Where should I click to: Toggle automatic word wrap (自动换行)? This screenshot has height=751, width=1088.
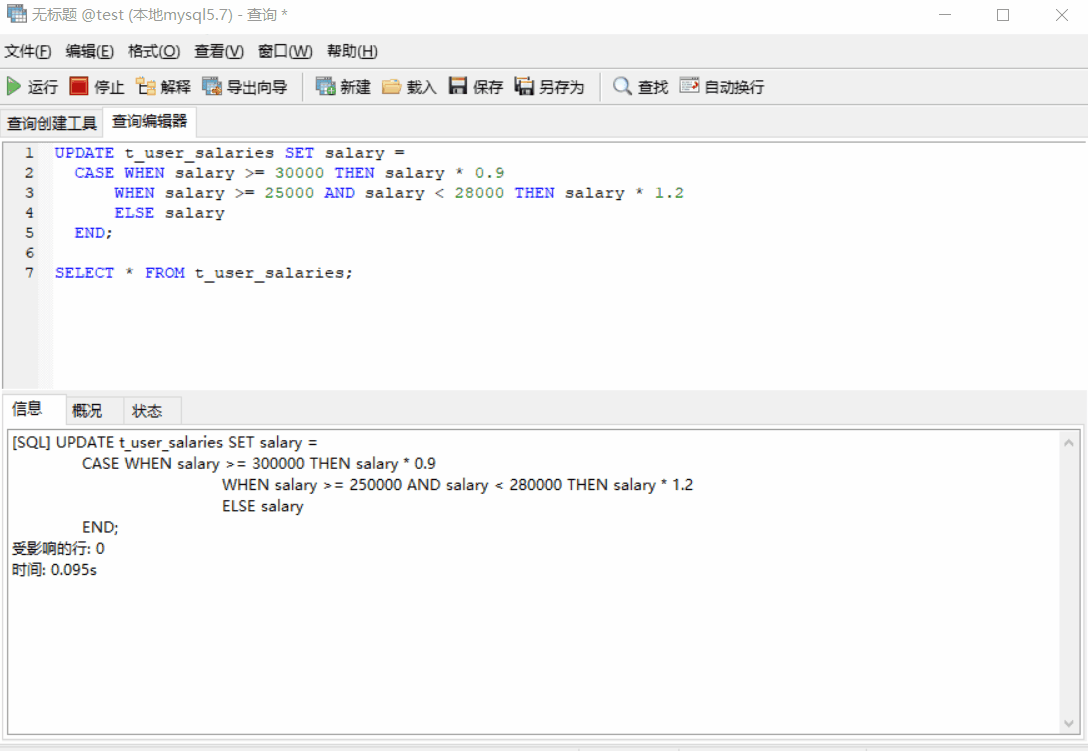click(720, 86)
